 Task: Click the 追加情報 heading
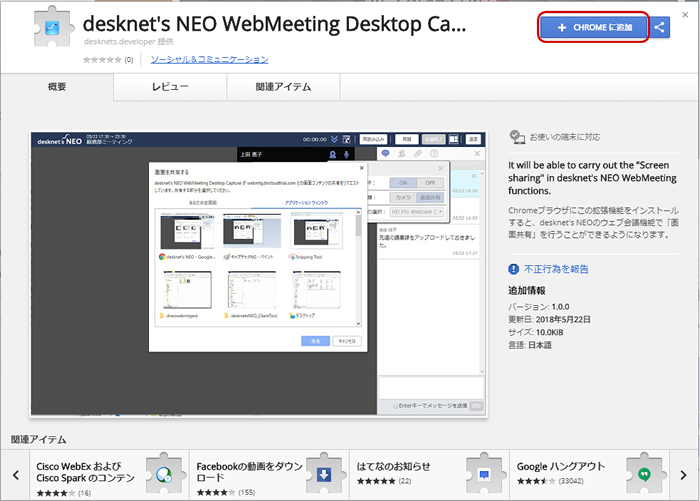[527, 290]
